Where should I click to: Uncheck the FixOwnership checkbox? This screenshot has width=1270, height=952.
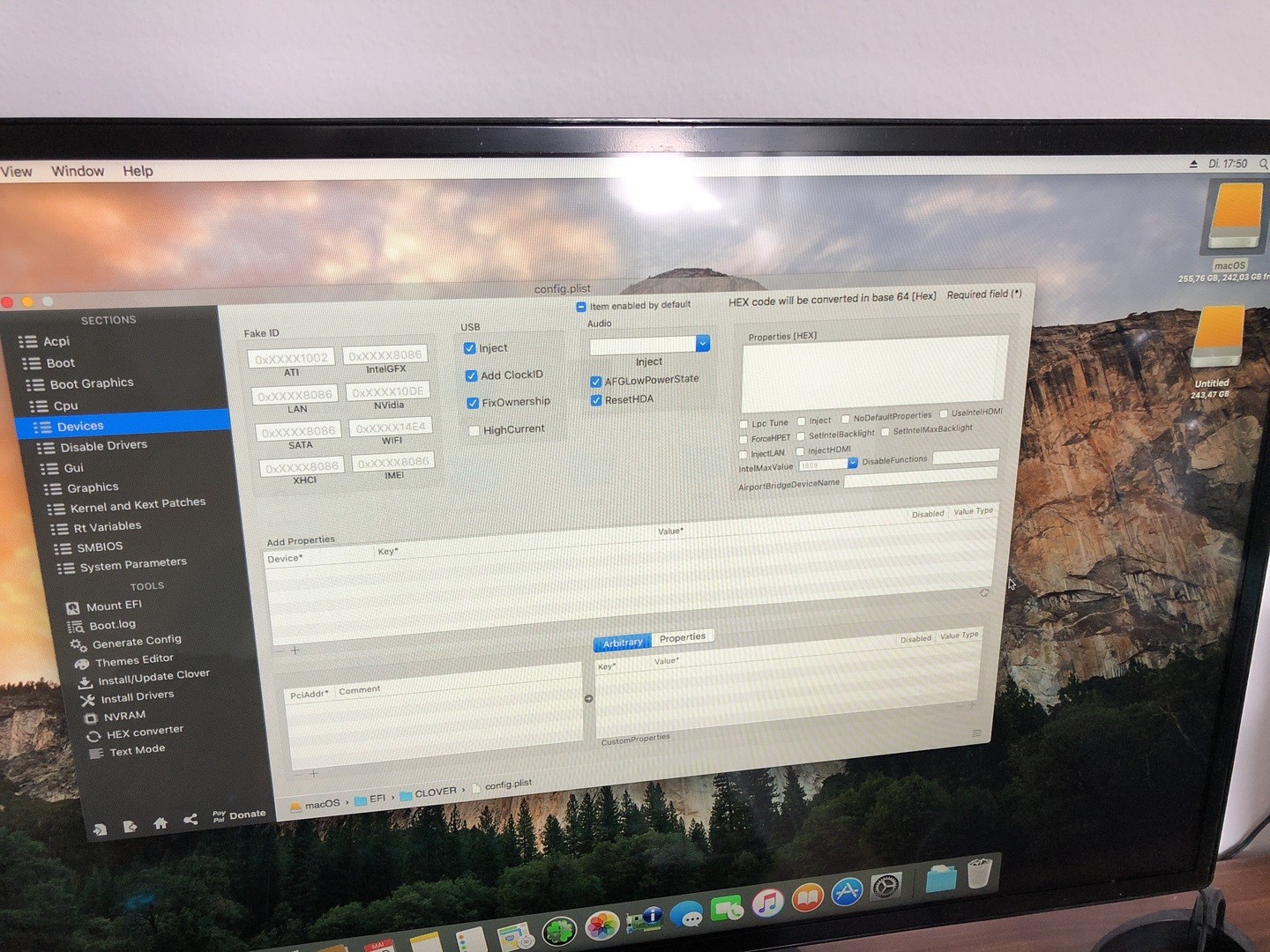pyautogui.click(x=473, y=404)
